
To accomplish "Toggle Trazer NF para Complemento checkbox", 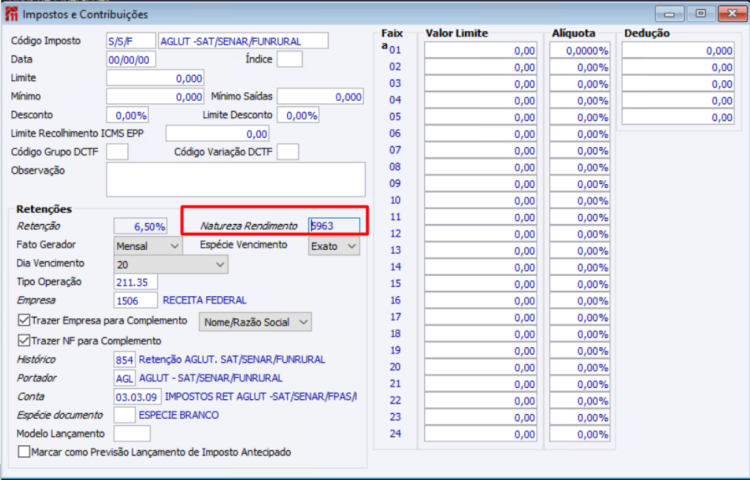I will point(23,340).
